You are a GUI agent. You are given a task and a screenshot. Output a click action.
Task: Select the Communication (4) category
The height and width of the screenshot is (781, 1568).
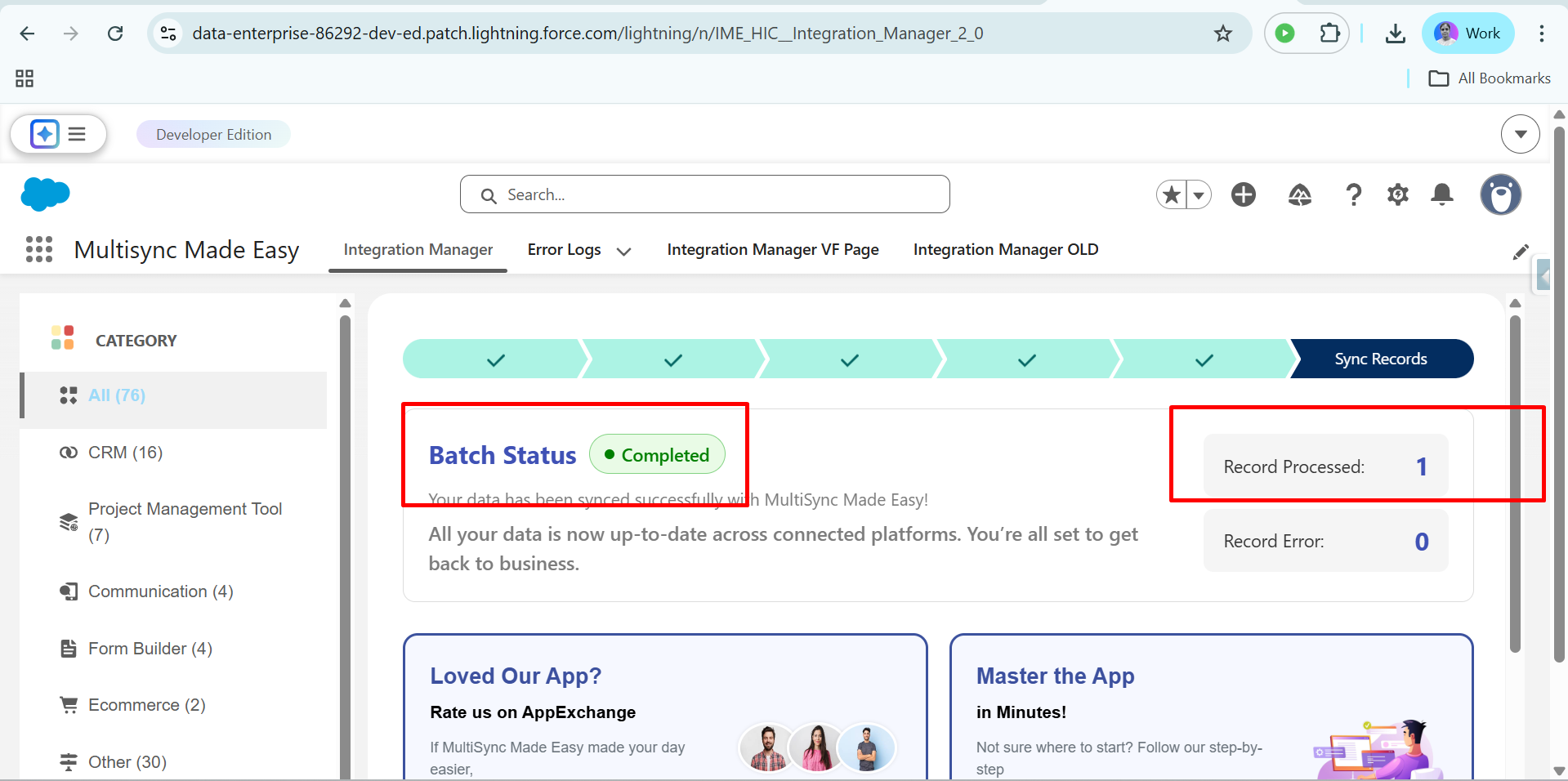tap(160, 591)
